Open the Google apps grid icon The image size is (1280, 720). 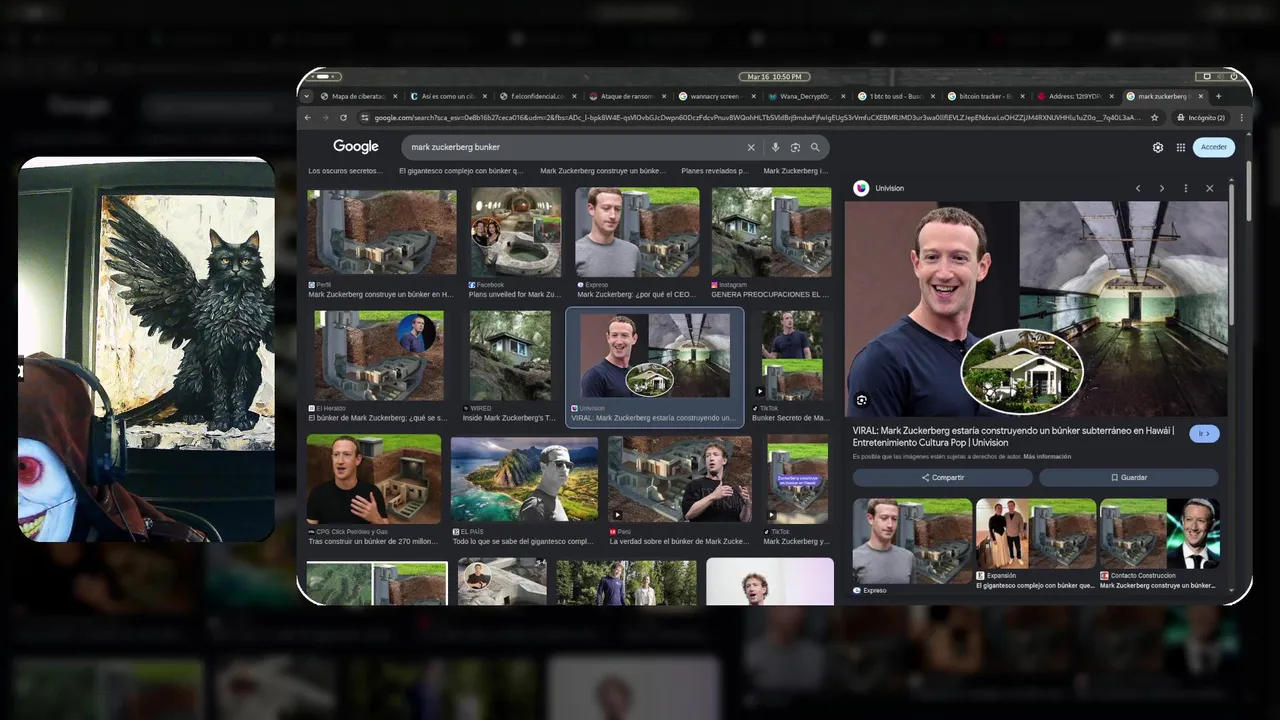click(1181, 147)
